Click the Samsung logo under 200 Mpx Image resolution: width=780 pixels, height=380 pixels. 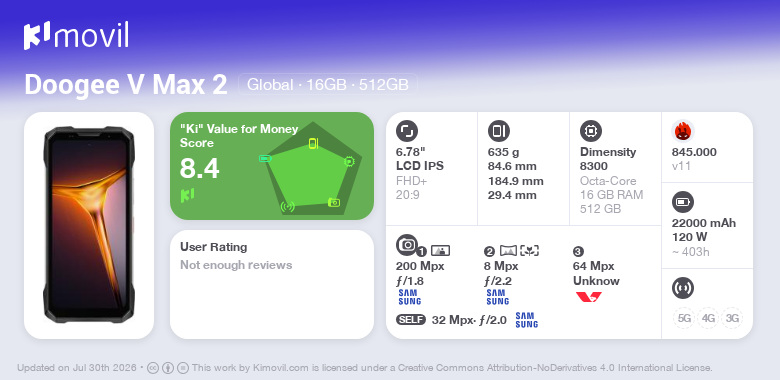tap(409, 297)
